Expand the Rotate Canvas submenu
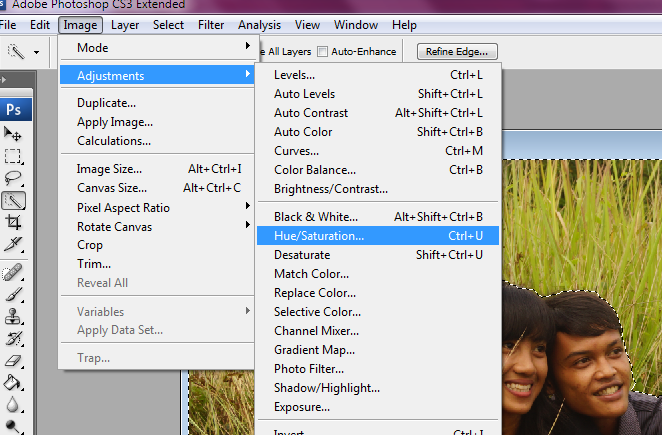This screenshot has width=662, height=435. [157, 227]
